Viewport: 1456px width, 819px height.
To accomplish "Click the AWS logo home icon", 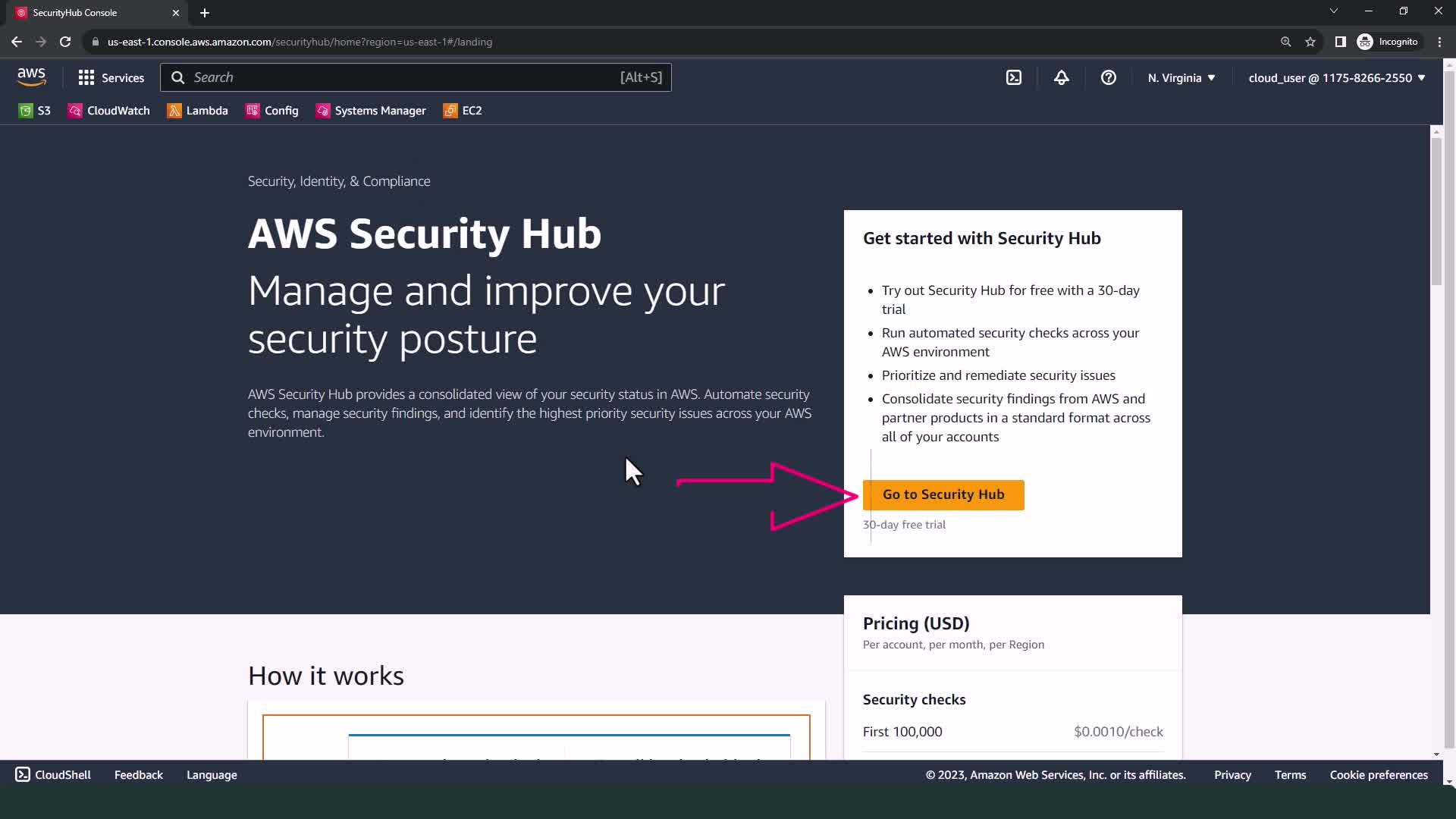I will point(31,77).
